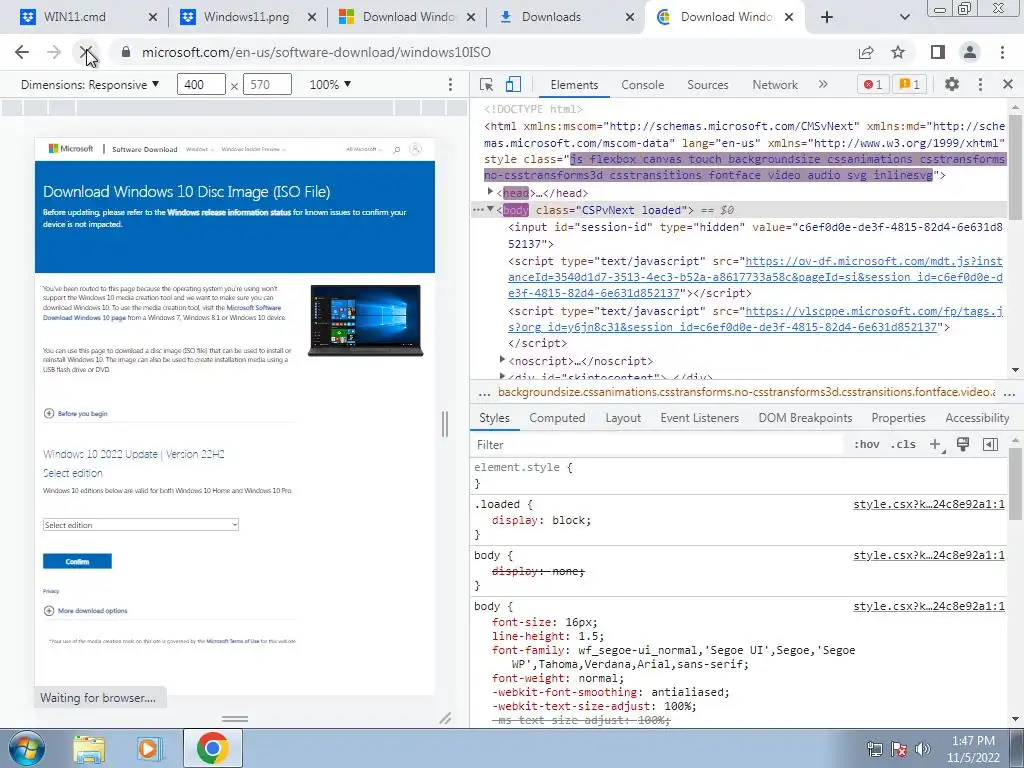Open the Properties pane

coord(899,418)
